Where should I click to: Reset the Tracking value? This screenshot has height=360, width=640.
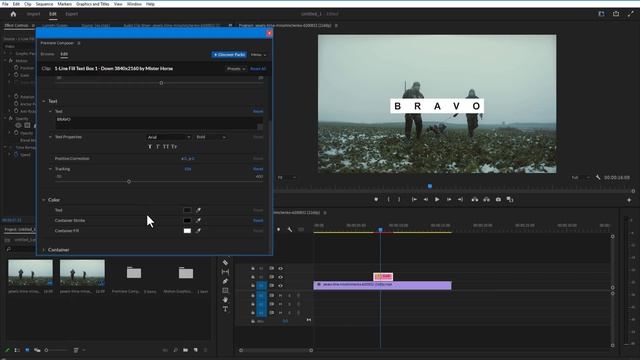(258, 169)
